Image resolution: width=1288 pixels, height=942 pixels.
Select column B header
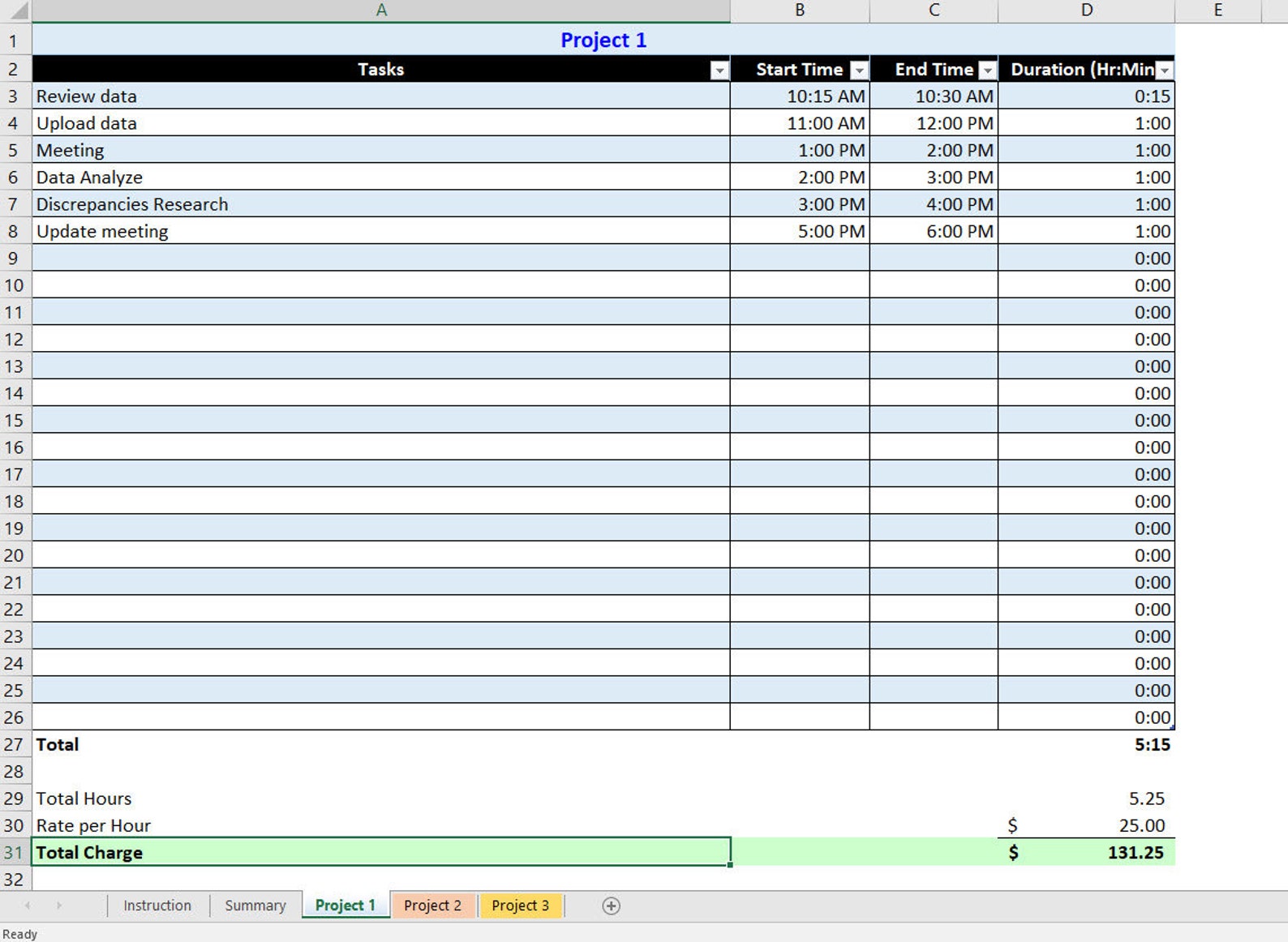tap(800, 11)
